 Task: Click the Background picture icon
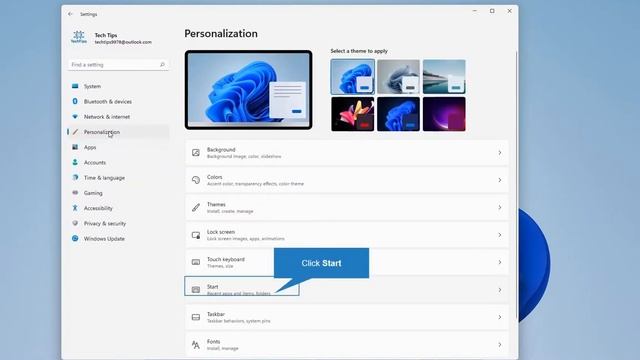click(196, 153)
